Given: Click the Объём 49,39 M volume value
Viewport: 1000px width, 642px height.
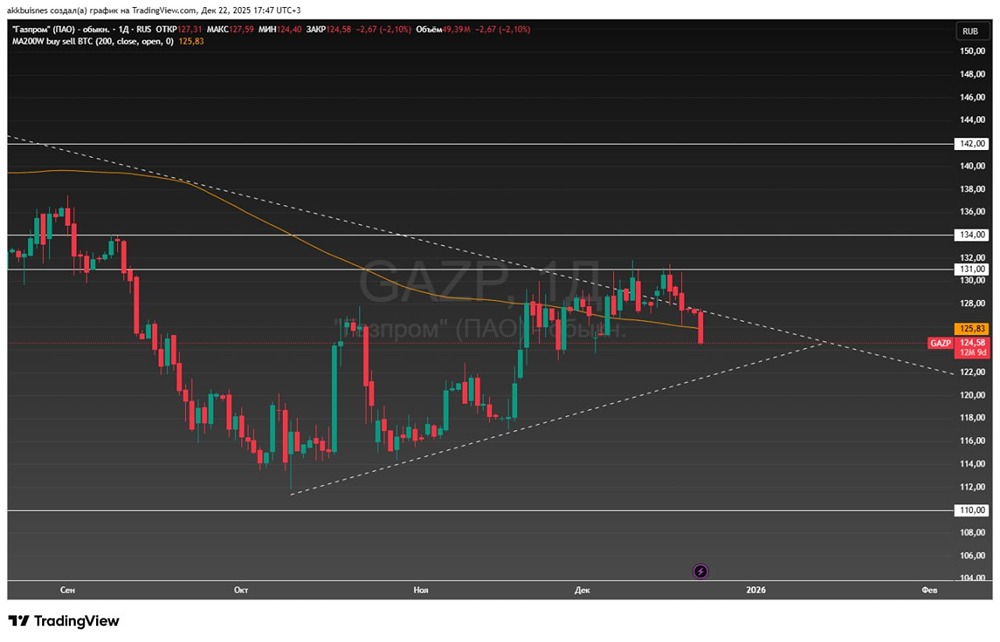Looking at the screenshot, I should pyautogui.click(x=443, y=29).
